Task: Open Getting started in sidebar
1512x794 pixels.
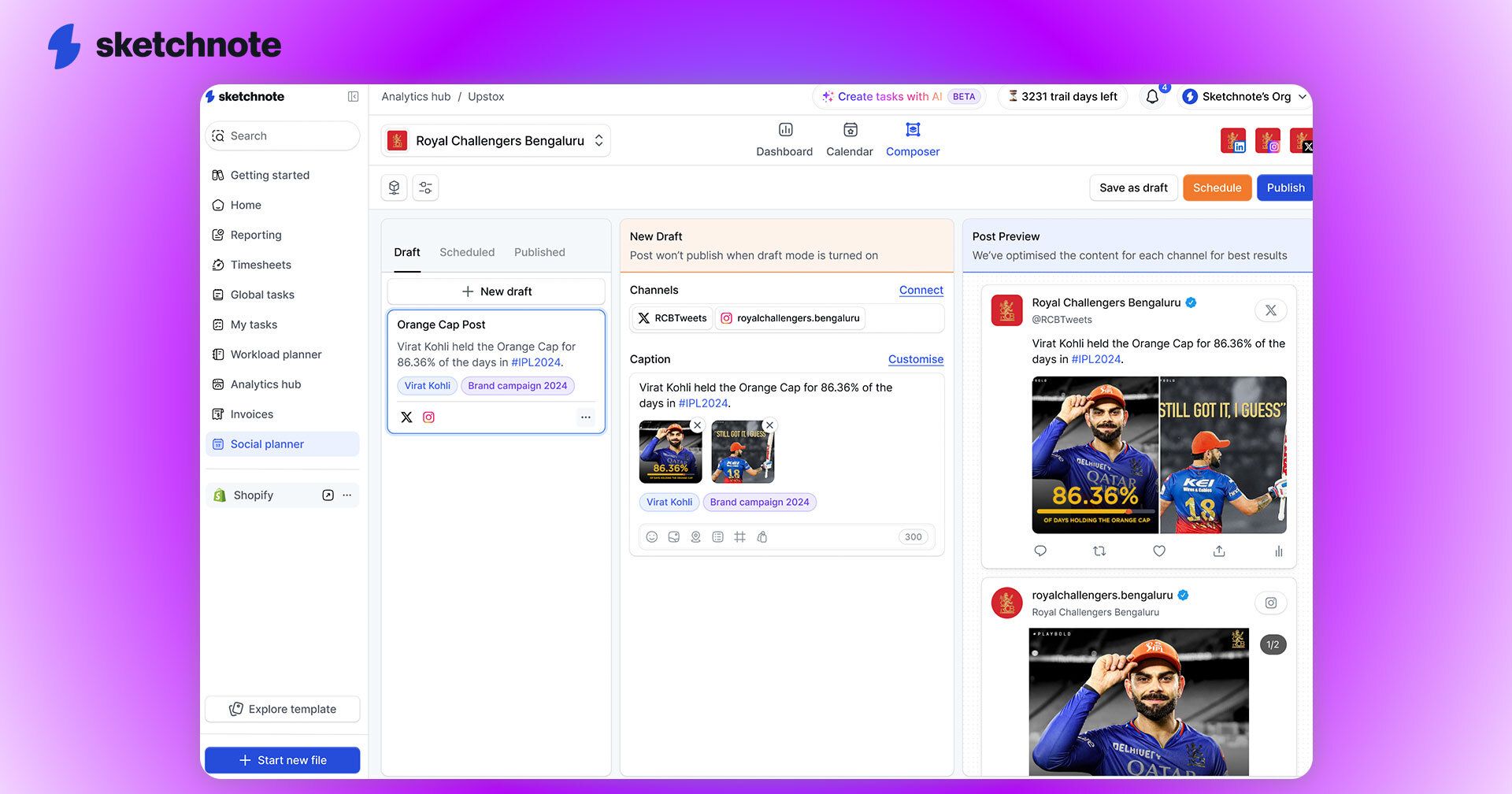Action: tap(283, 175)
